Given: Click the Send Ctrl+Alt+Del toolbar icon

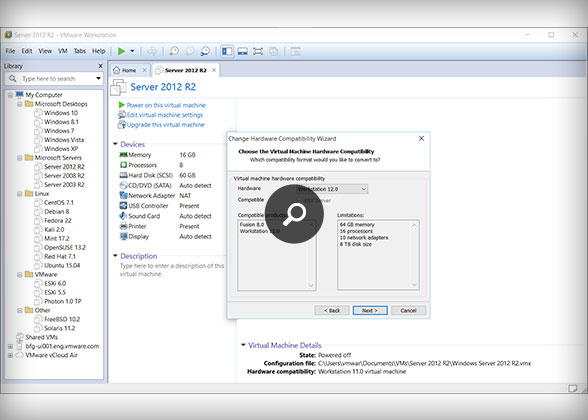Looking at the screenshot, I should click(x=152, y=51).
